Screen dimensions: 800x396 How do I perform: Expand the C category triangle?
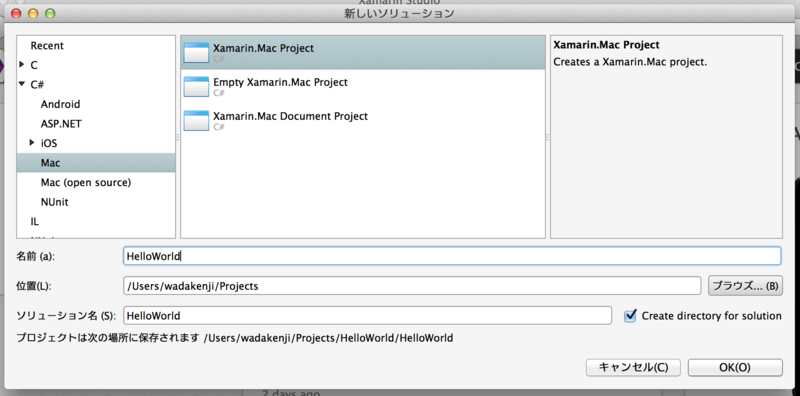click(21, 65)
